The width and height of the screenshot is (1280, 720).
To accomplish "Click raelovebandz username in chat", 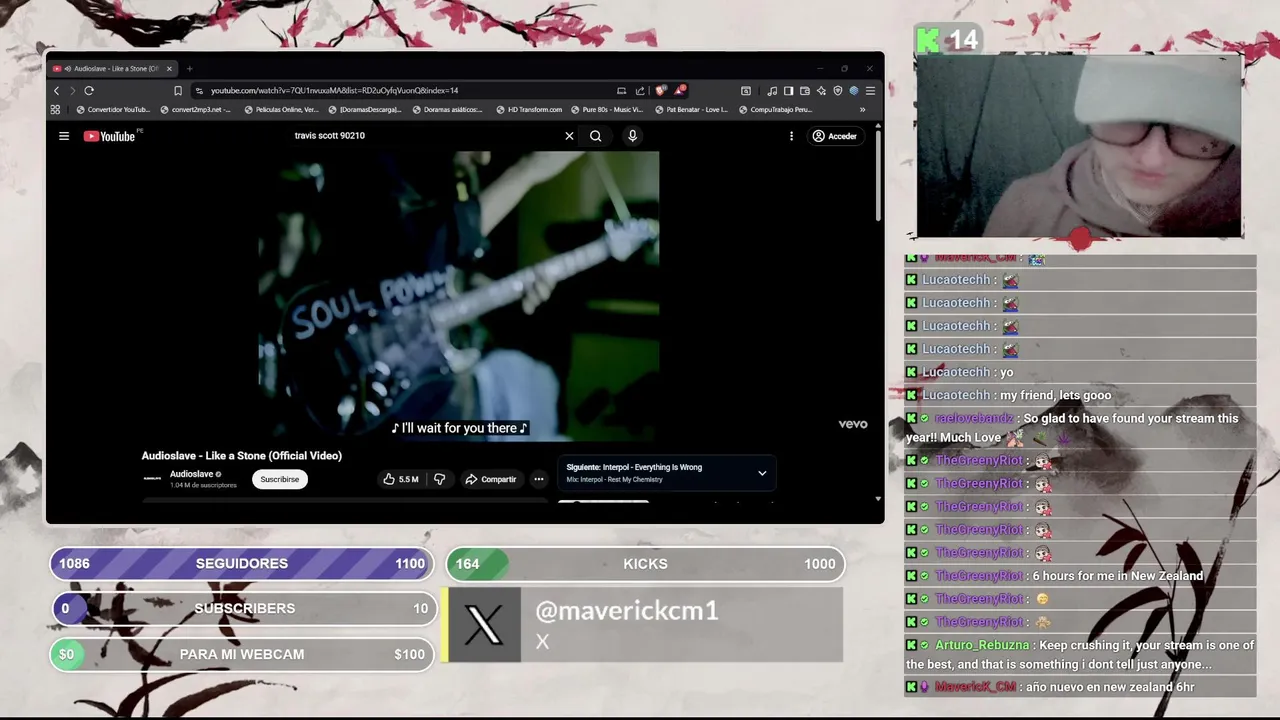I will [x=974, y=419].
